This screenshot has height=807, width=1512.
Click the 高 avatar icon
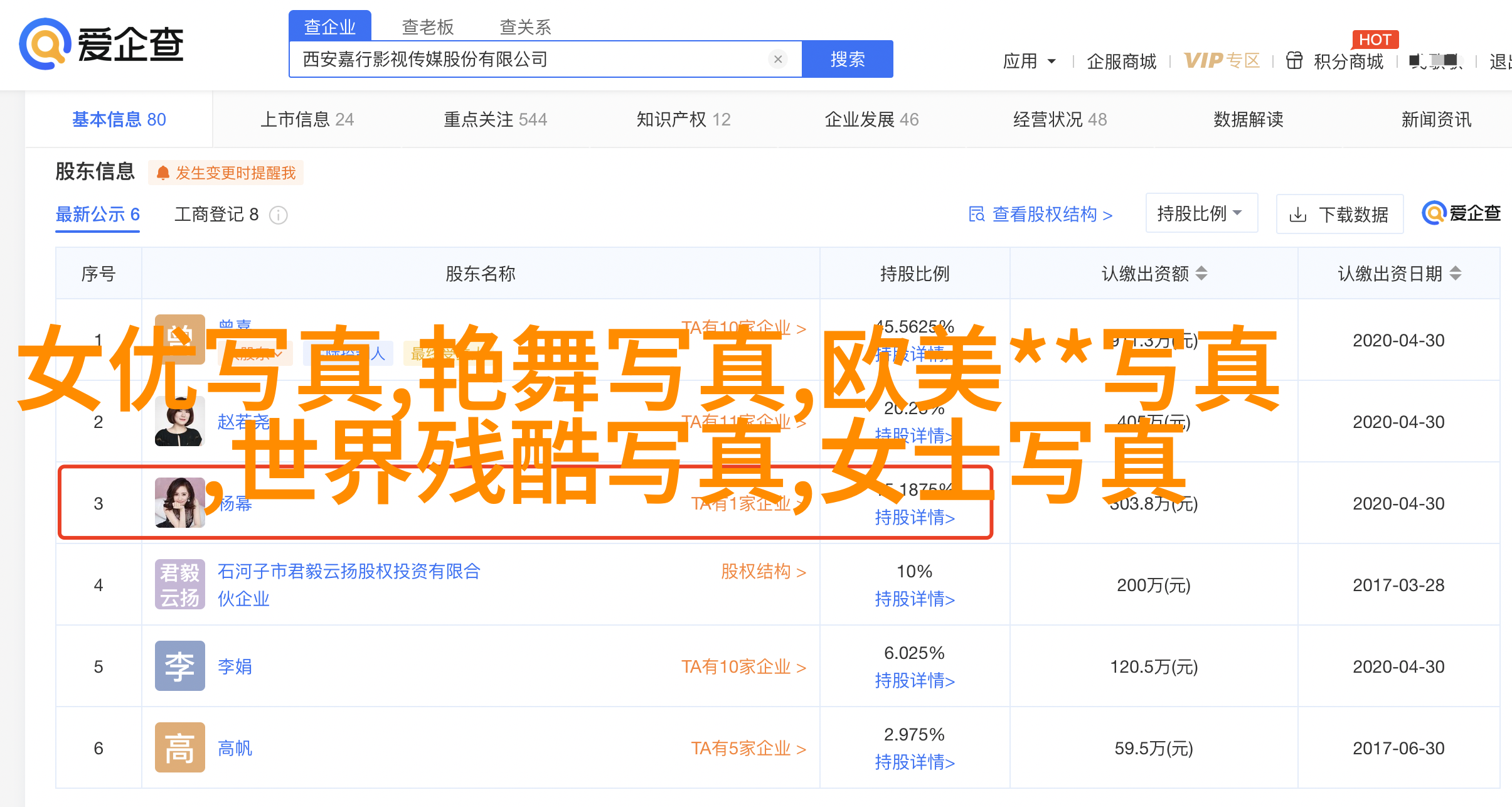180,747
